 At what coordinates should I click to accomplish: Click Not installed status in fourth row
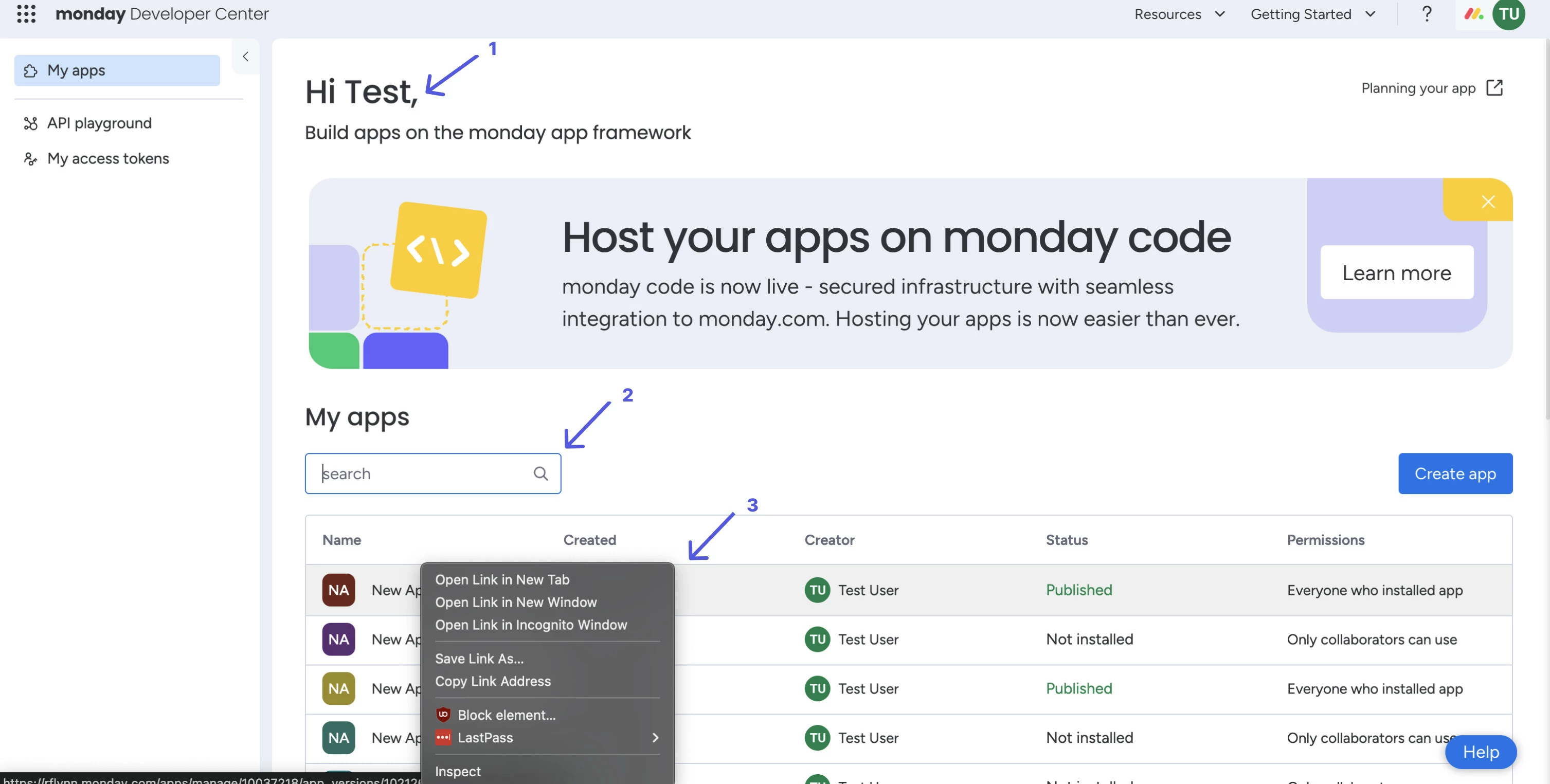tap(1089, 738)
